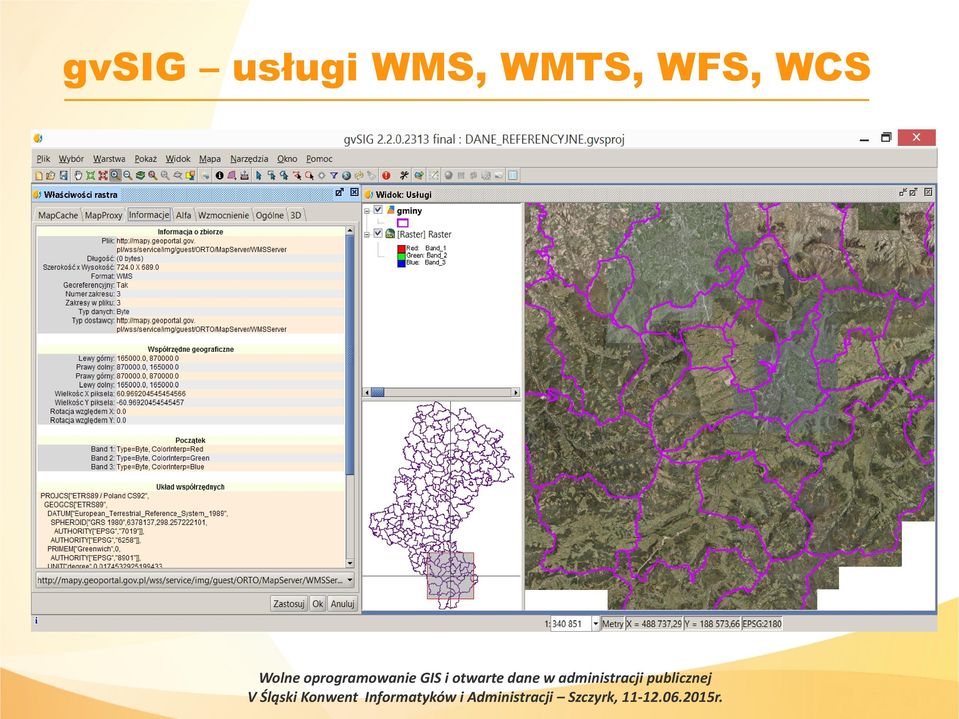Select the Zoom out magnifier tool
This screenshot has height=719, width=959.
127,175
